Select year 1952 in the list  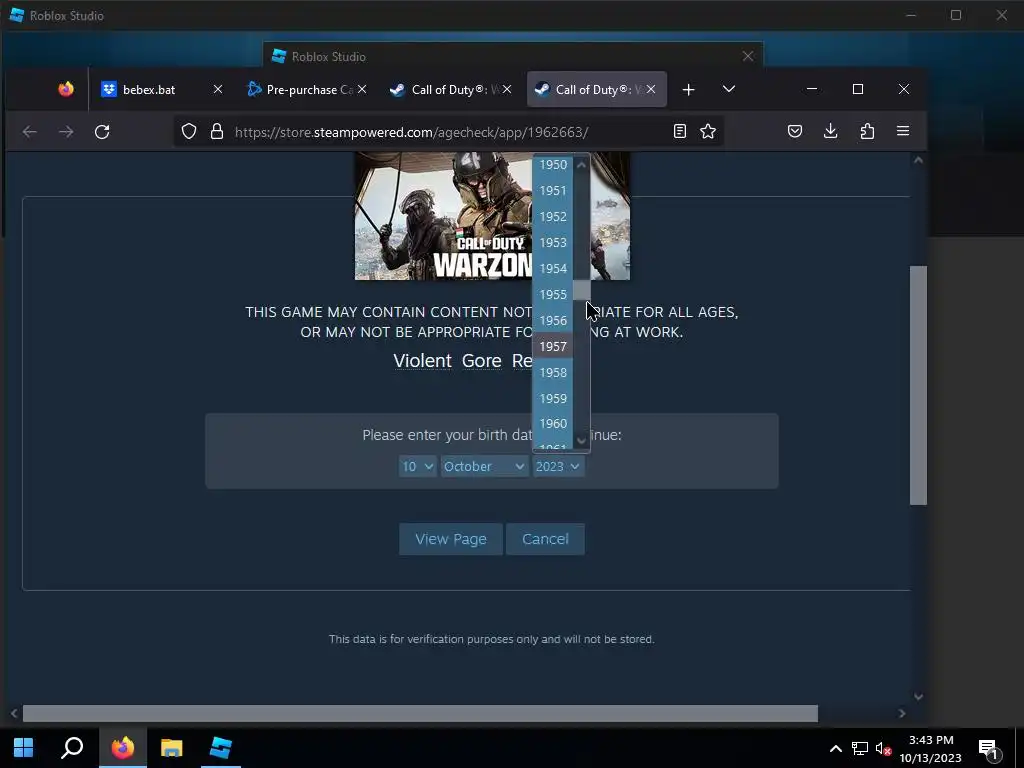[x=553, y=217]
